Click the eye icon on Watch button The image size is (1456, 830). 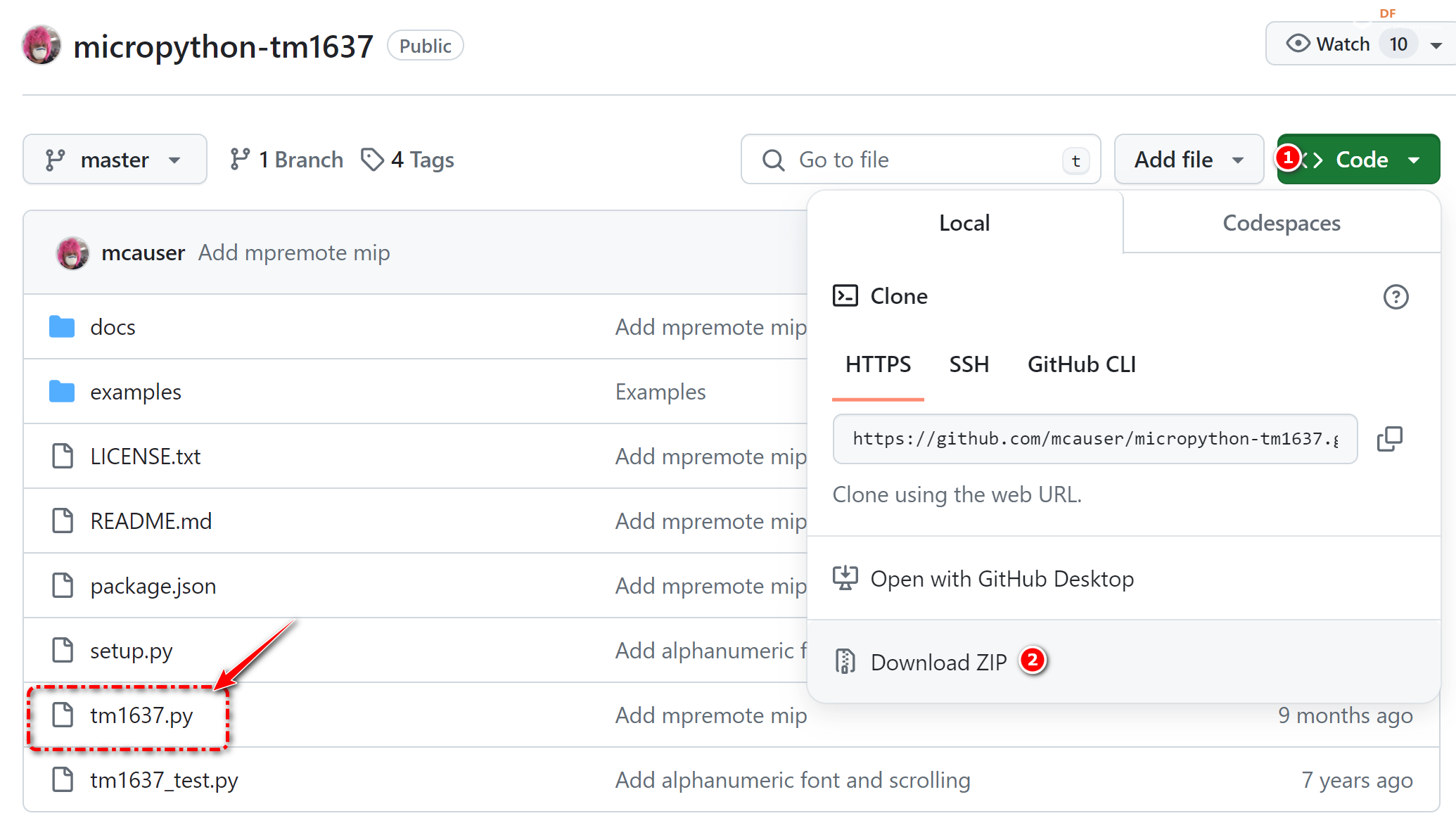[1298, 44]
